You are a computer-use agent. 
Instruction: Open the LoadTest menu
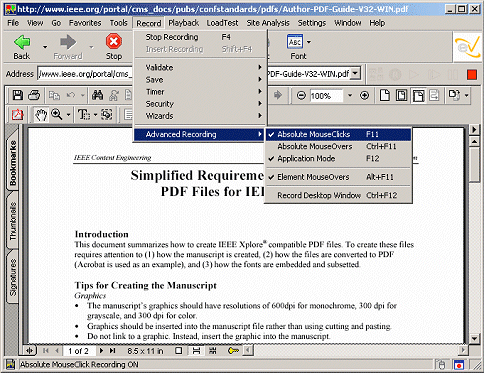pos(222,23)
